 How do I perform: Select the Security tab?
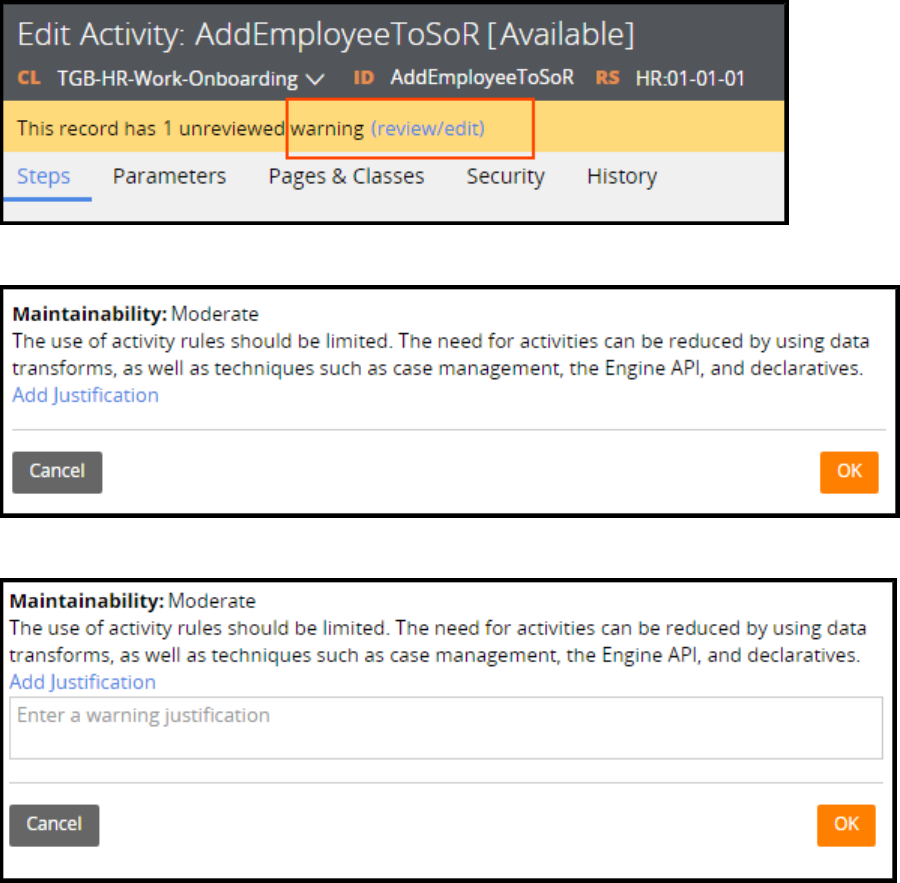505,177
